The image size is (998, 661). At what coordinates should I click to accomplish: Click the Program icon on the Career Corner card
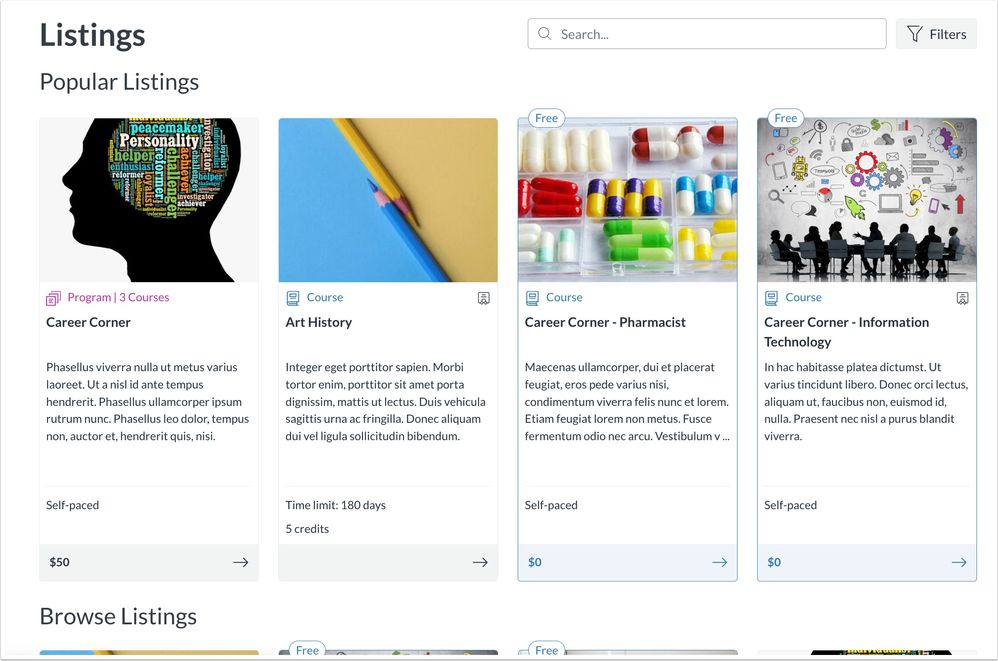coord(53,297)
